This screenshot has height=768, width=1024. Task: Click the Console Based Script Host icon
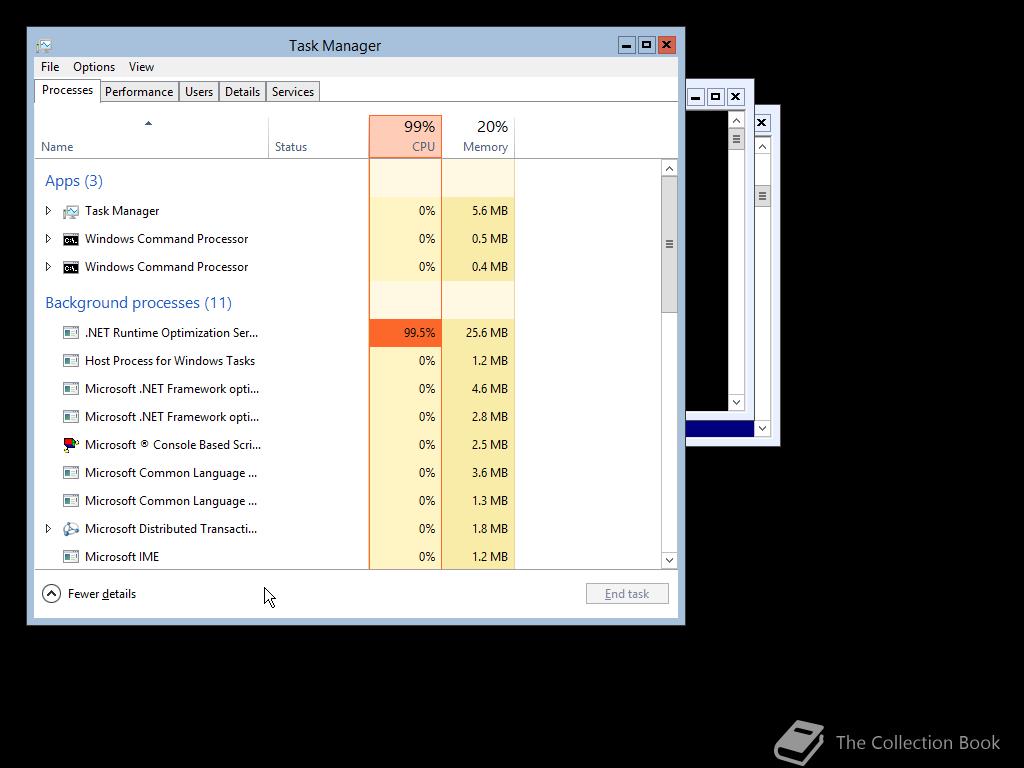[x=71, y=445]
